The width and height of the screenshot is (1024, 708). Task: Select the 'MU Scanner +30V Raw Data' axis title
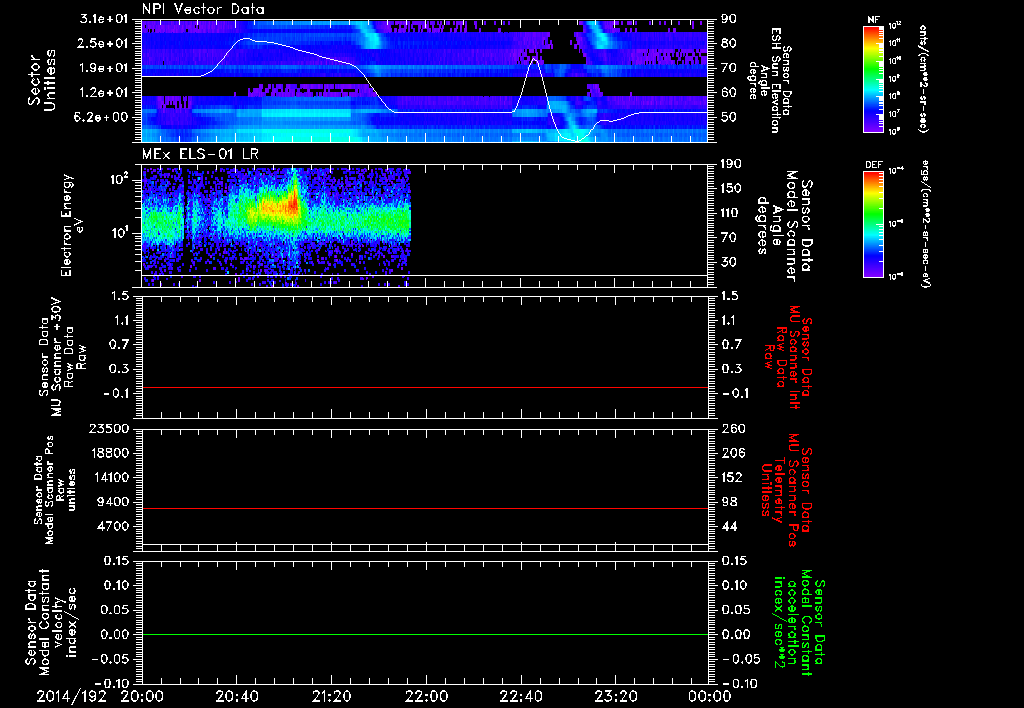tap(62, 356)
